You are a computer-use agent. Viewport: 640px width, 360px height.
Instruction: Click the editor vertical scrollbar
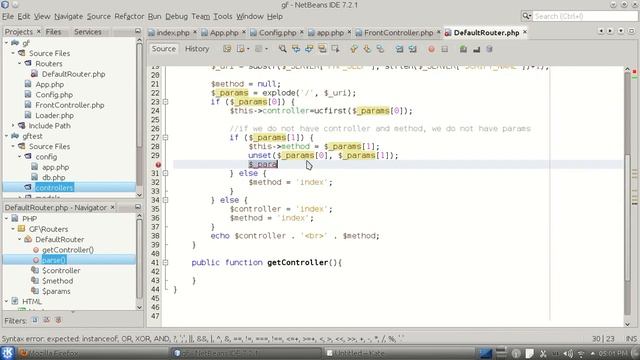click(627, 196)
